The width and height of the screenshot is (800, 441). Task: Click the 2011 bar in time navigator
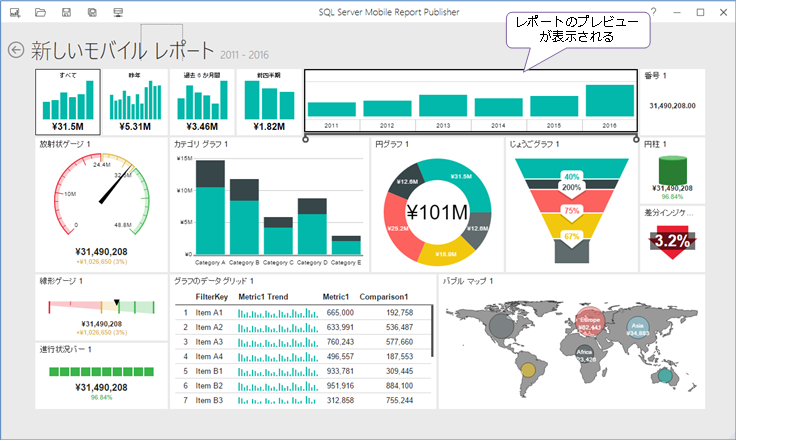pos(332,109)
